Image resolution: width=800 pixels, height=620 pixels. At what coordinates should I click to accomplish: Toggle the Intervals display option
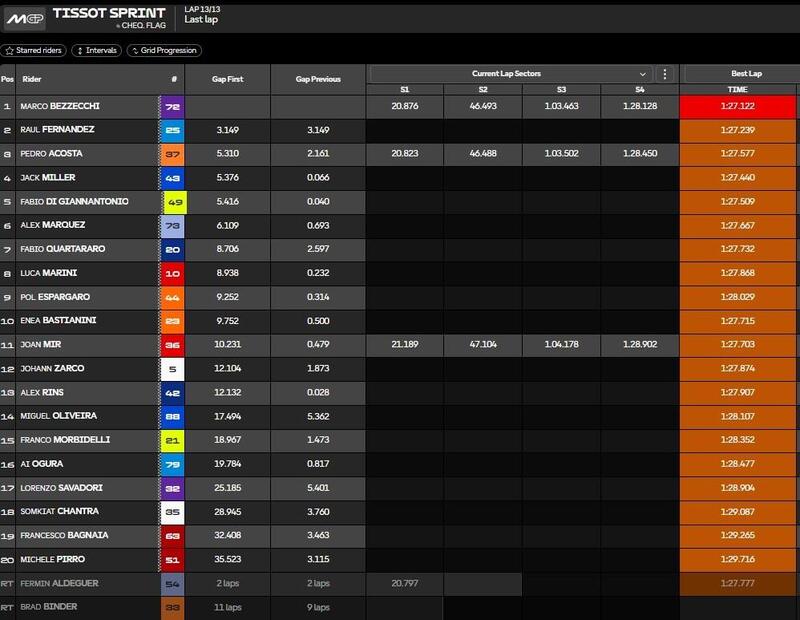(97, 49)
